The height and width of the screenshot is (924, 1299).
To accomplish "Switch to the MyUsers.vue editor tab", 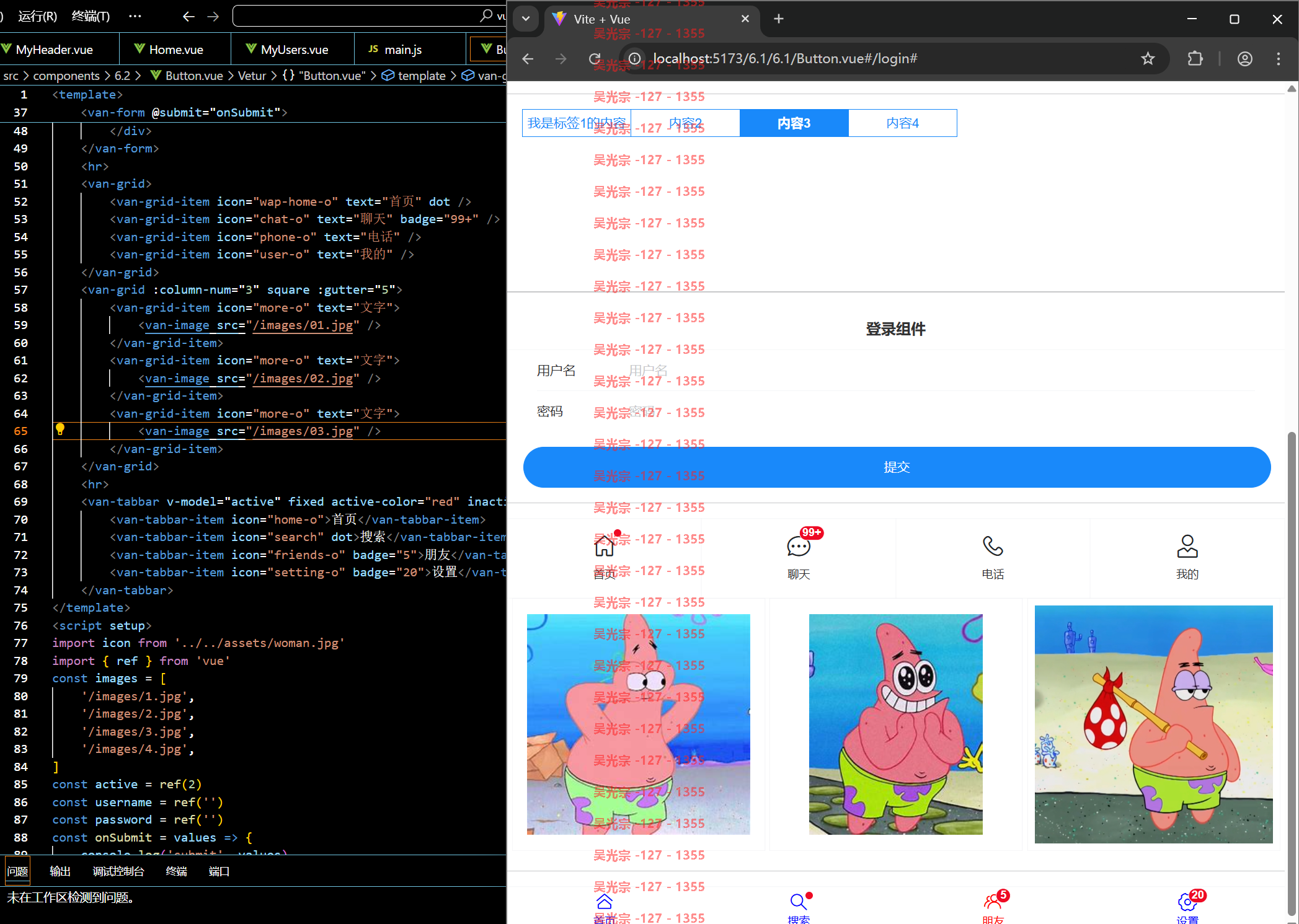I will [293, 50].
